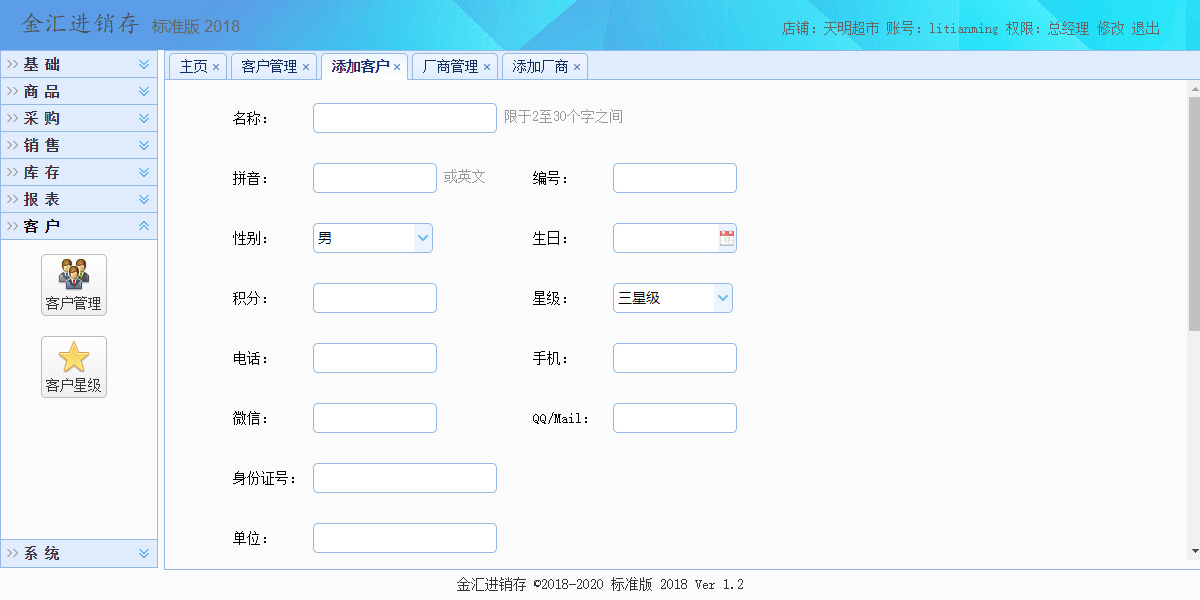Open 客户管理 icon in sidebar

click(x=73, y=284)
